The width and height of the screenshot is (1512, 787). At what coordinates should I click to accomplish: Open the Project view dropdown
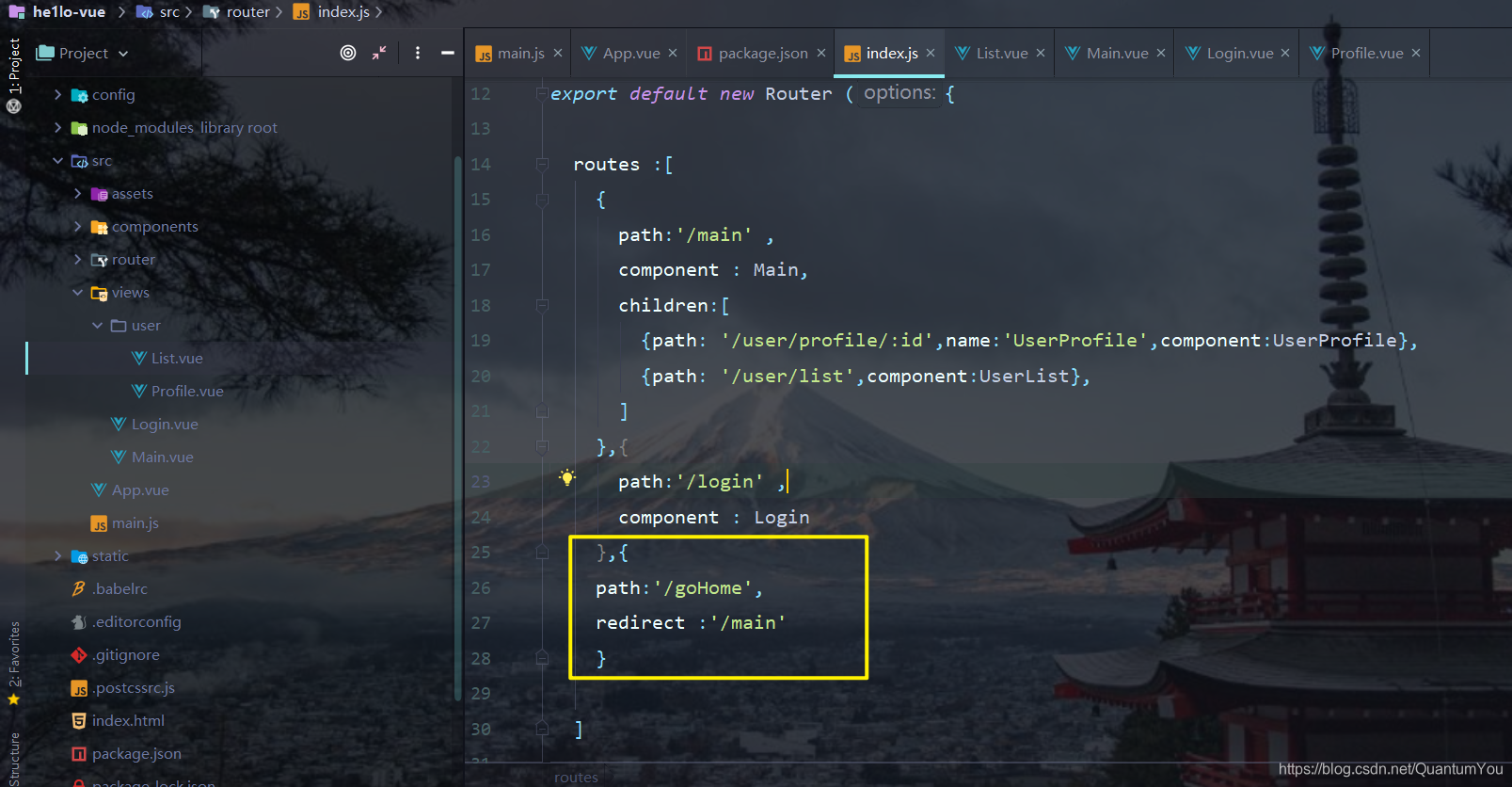[82, 54]
